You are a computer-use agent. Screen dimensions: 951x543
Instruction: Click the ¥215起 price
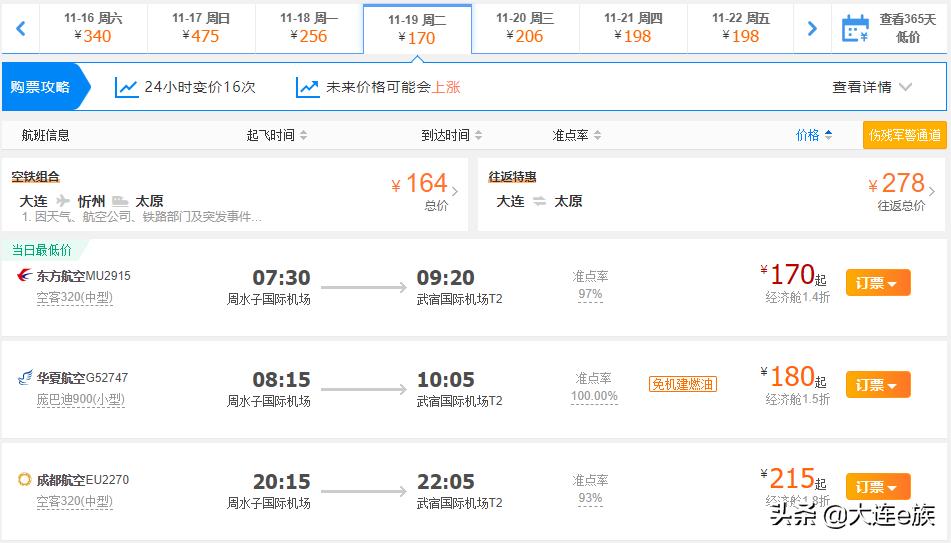click(x=793, y=479)
